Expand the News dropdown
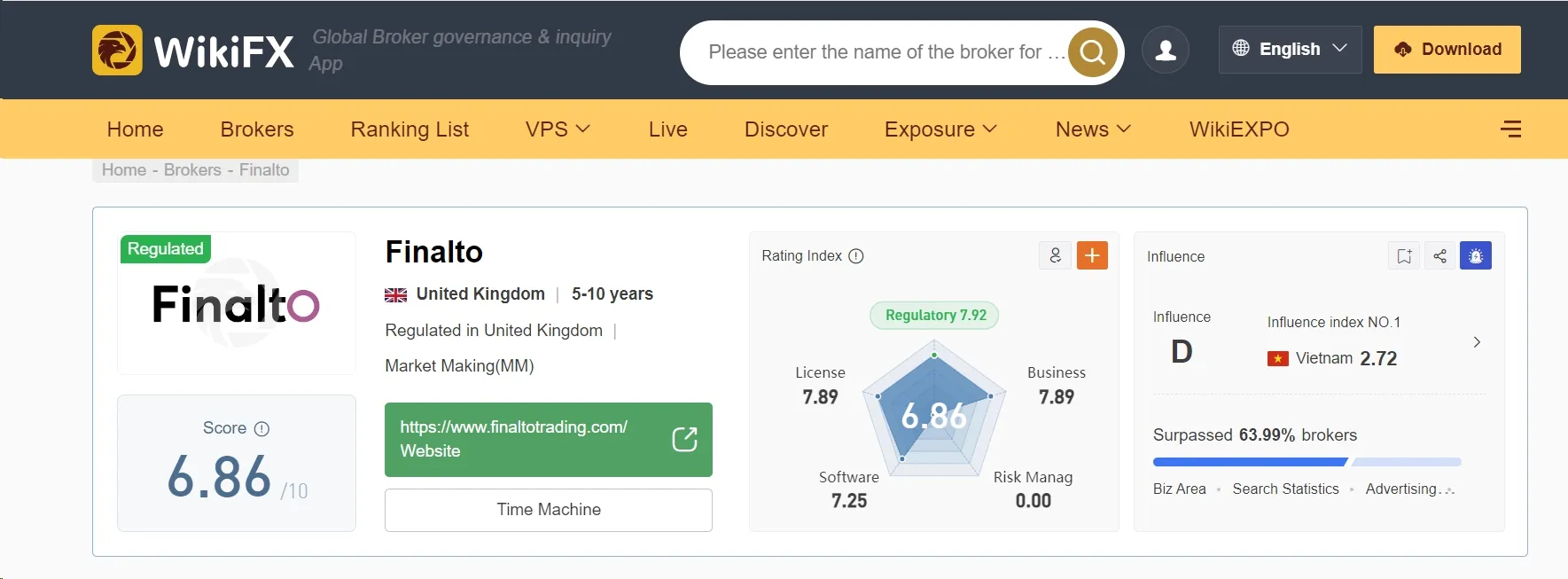 point(1093,129)
